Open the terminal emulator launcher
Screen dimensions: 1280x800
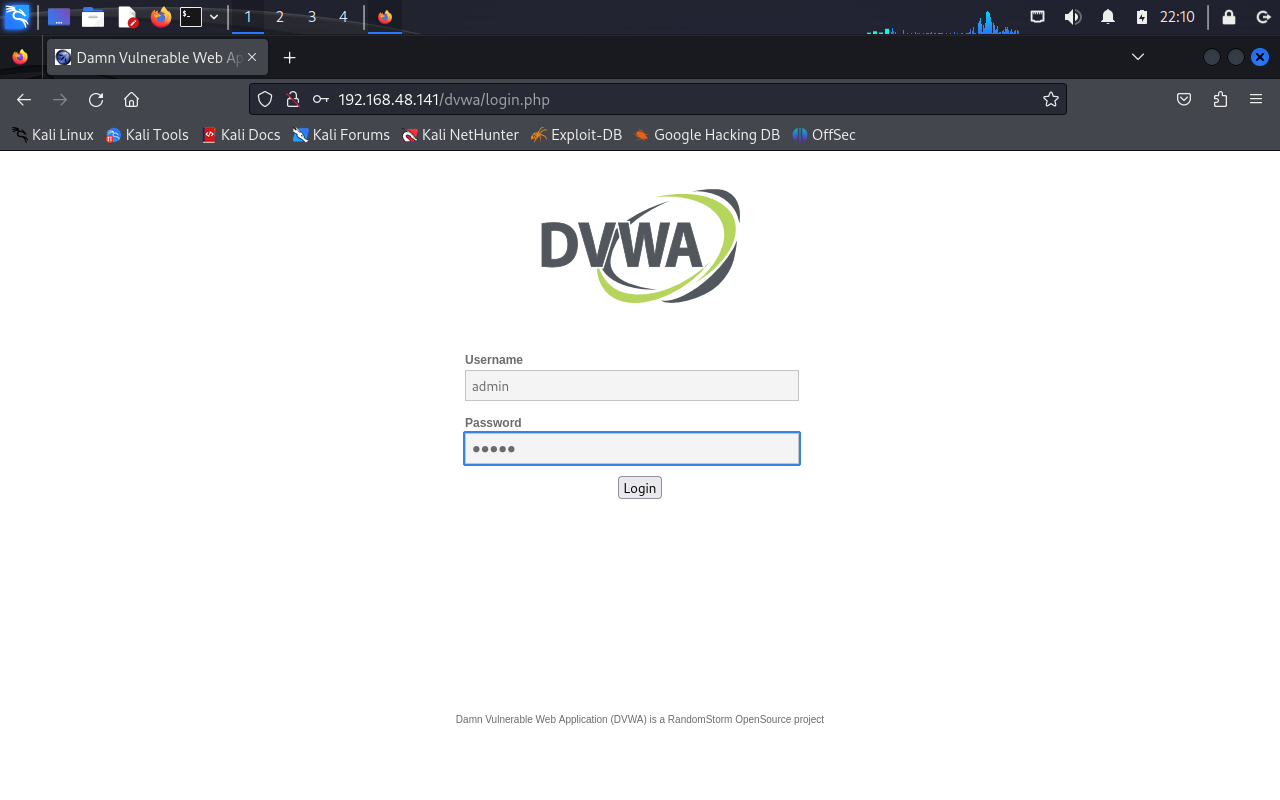(x=191, y=17)
